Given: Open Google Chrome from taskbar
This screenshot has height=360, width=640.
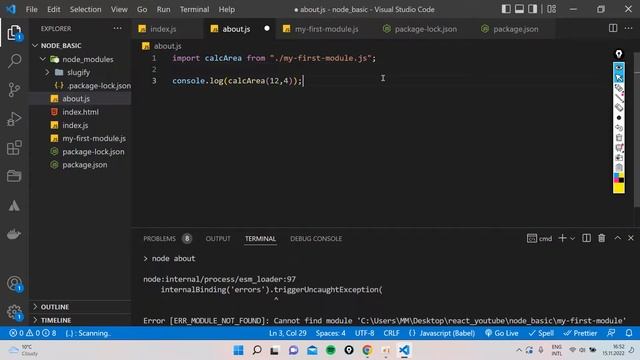Looking at the screenshot, I should pyautogui.click(x=367, y=350).
